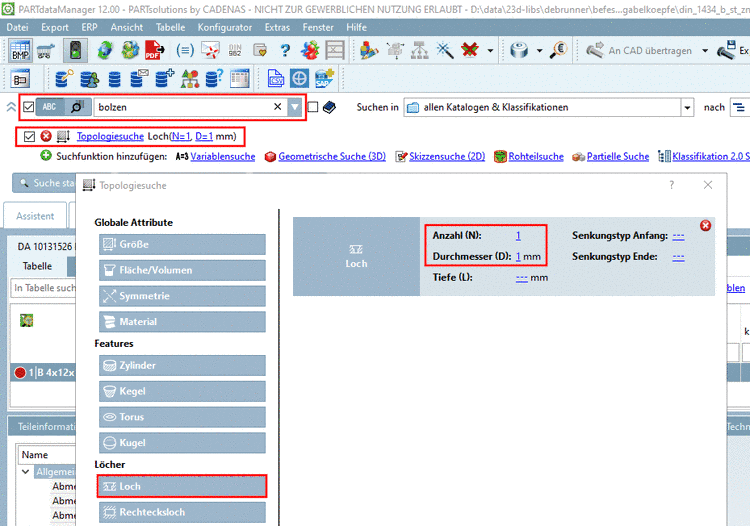Click the database with plus icon
Screen dimensions: 750x526
click(164, 78)
